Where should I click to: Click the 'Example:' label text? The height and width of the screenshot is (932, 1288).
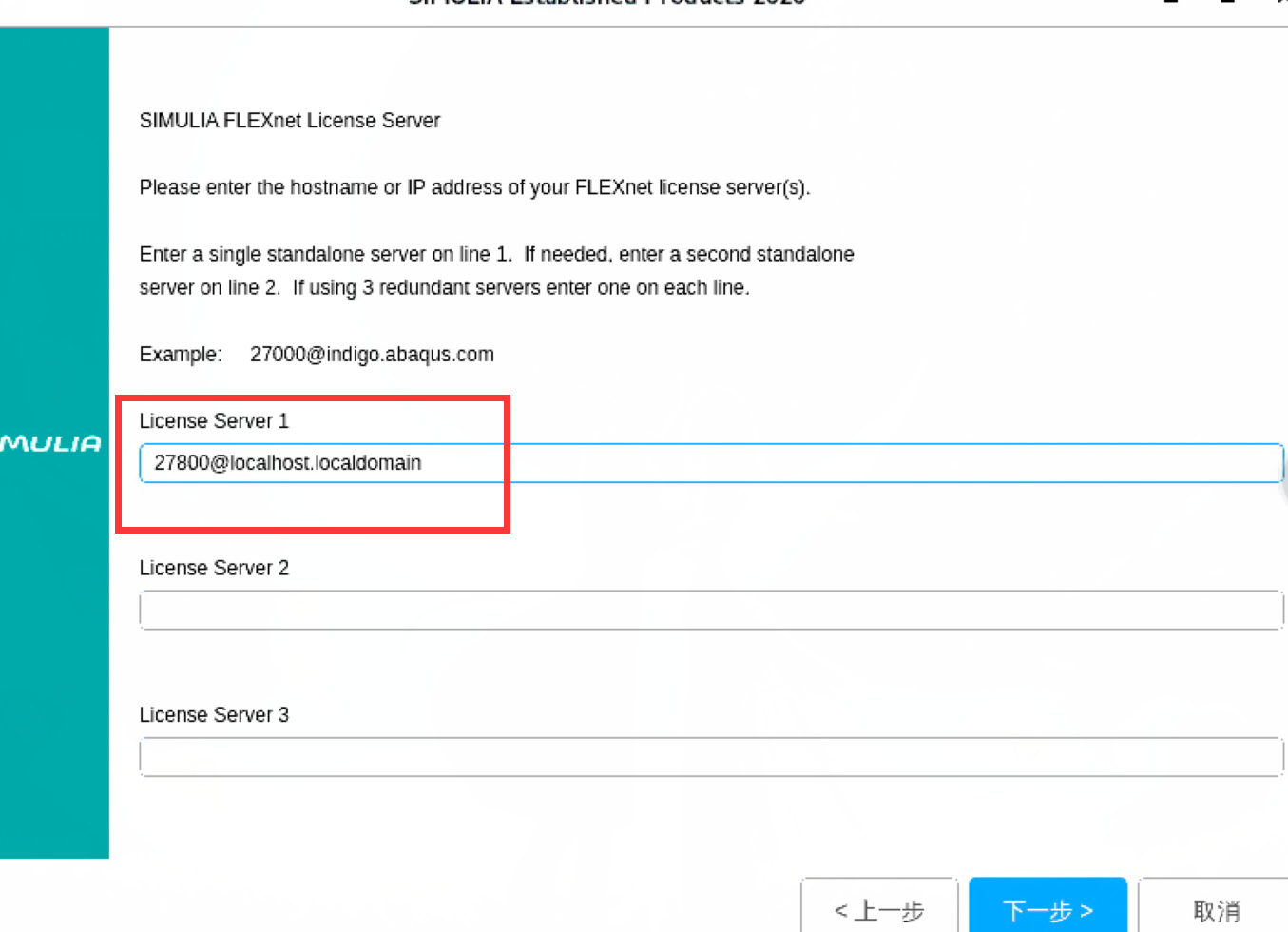tap(181, 355)
